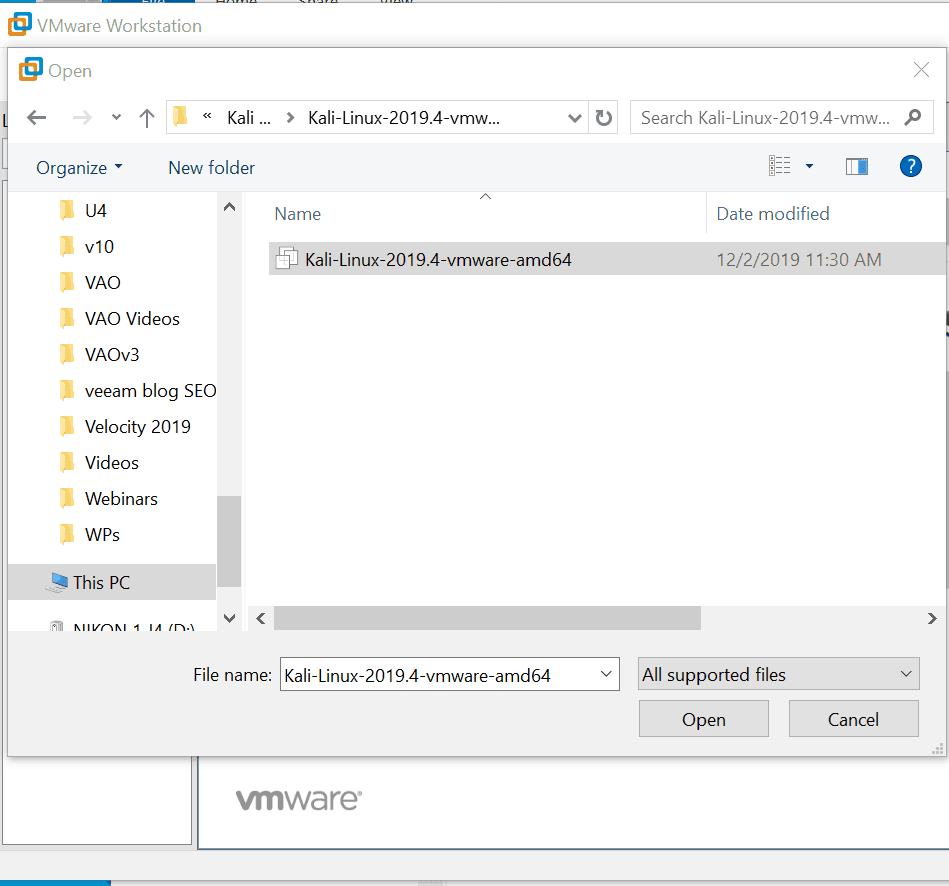Click the file list horizontal scrollbar thumb
This screenshot has width=949, height=886.
coord(487,618)
